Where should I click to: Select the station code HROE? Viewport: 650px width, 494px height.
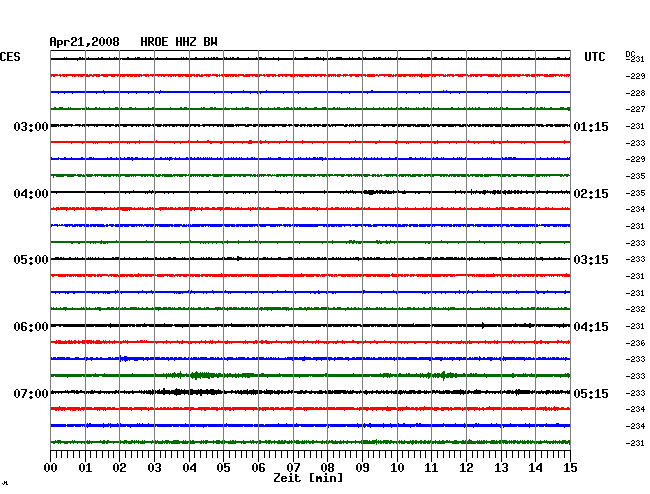[154, 42]
